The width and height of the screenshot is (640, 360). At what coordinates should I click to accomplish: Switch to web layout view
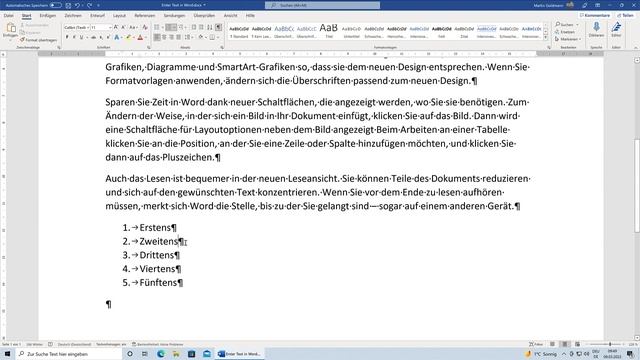click(x=577, y=344)
